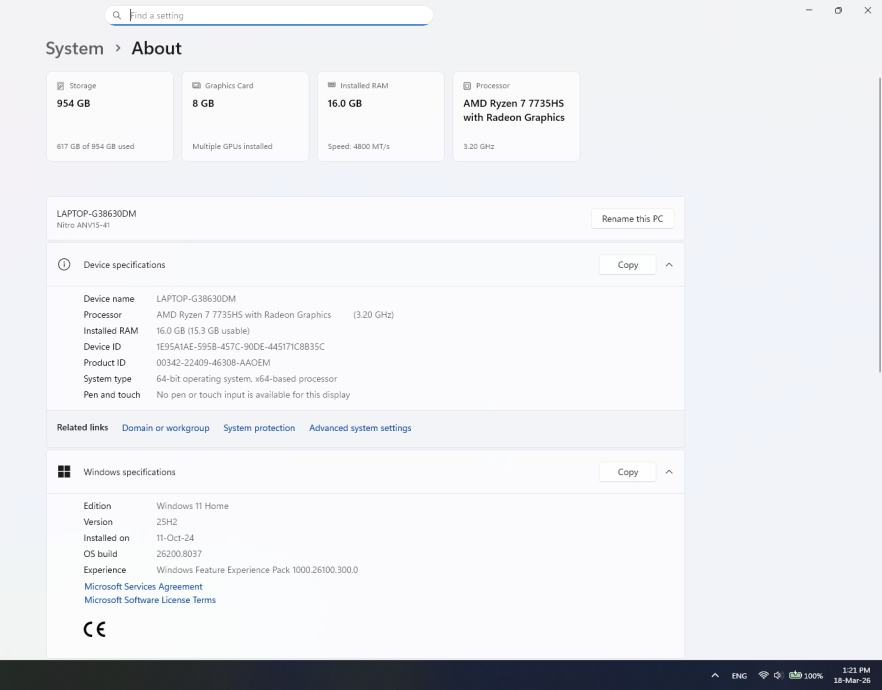Image resolution: width=882 pixels, height=690 pixels.
Task: Click Rename this PC button
Action: click(632, 219)
